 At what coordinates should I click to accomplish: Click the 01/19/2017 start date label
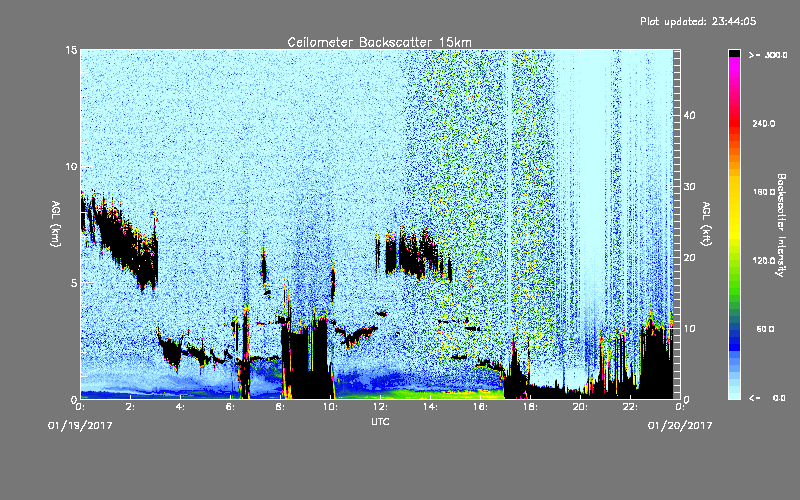(x=80, y=425)
